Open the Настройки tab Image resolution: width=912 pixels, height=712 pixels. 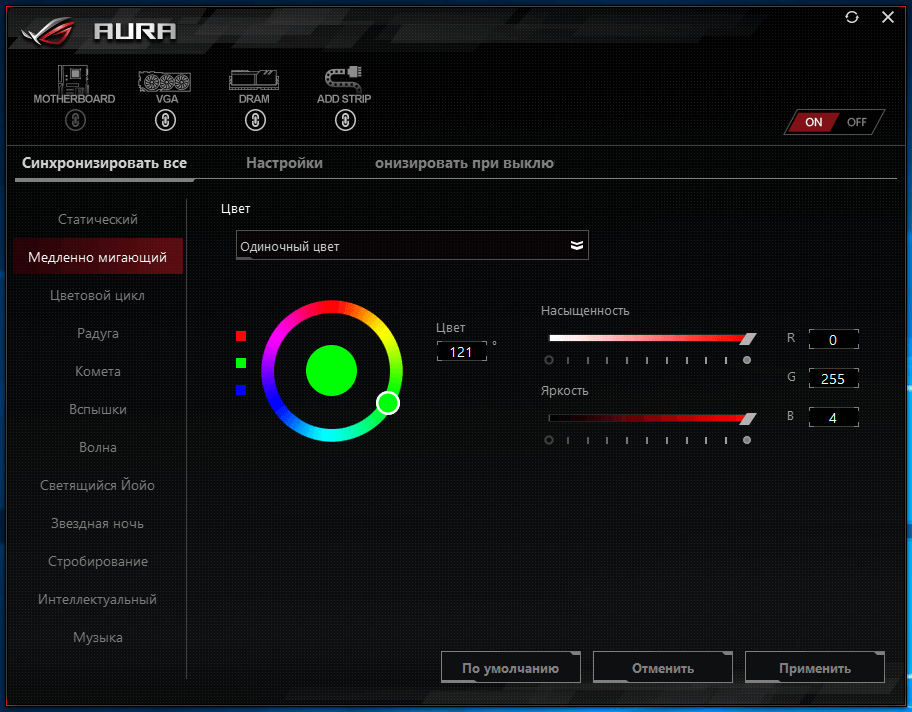click(284, 163)
